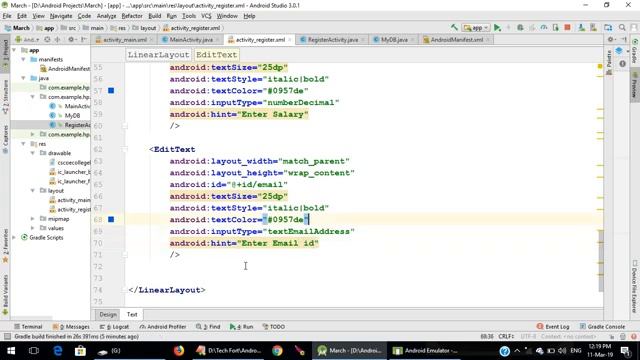The height and width of the screenshot is (360, 640).
Task: Open editor preview gear settings icon
Action: point(611,39)
